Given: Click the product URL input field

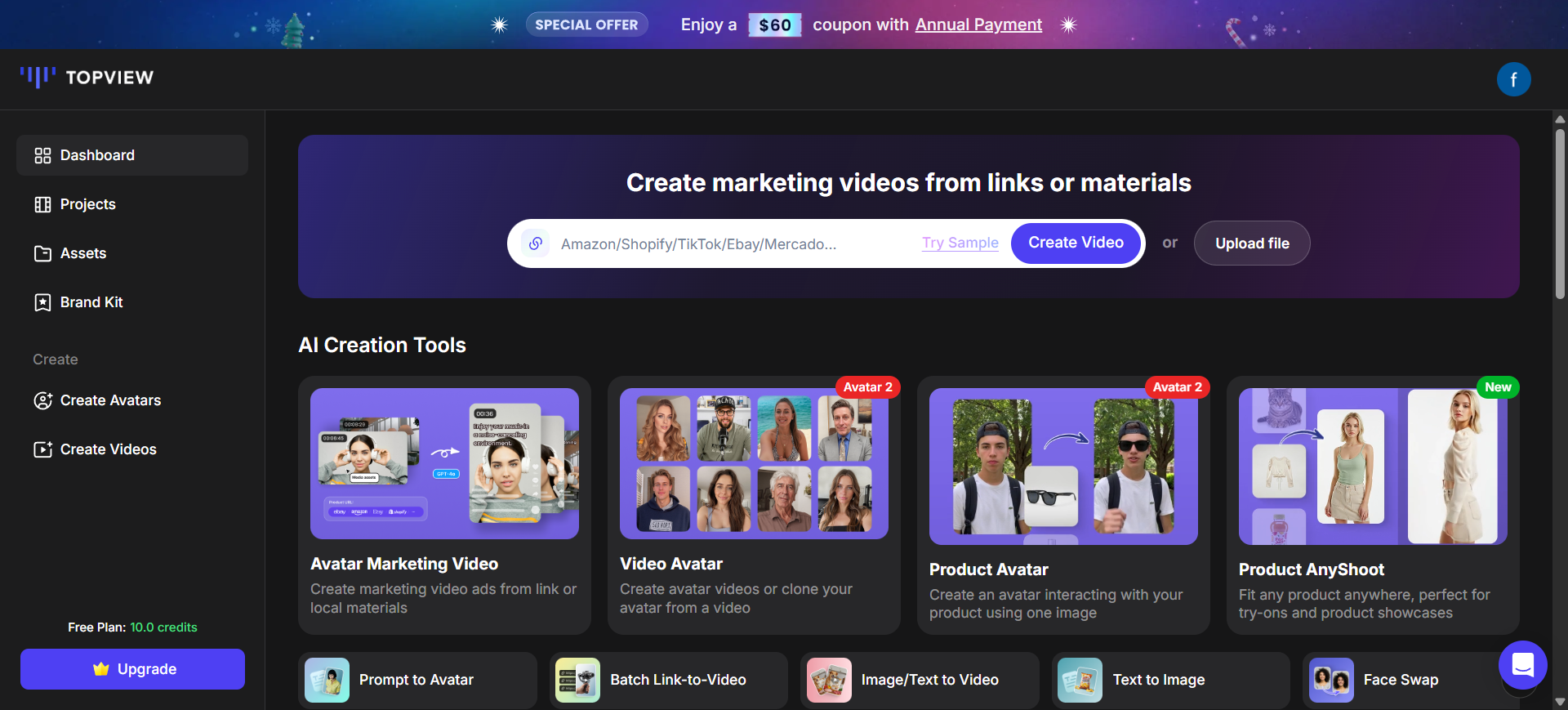Looking at the screenshot, I should 735,243.
